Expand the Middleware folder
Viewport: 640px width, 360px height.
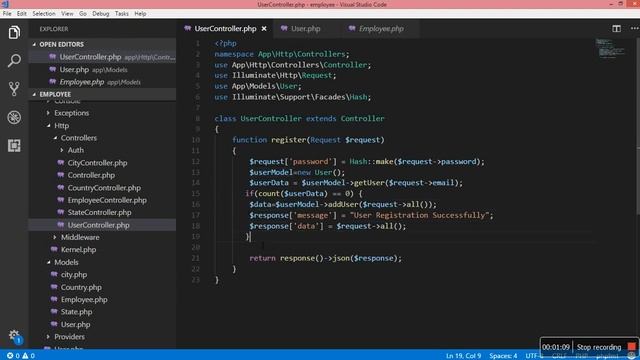pyautogui.click(x=55, y=237)
